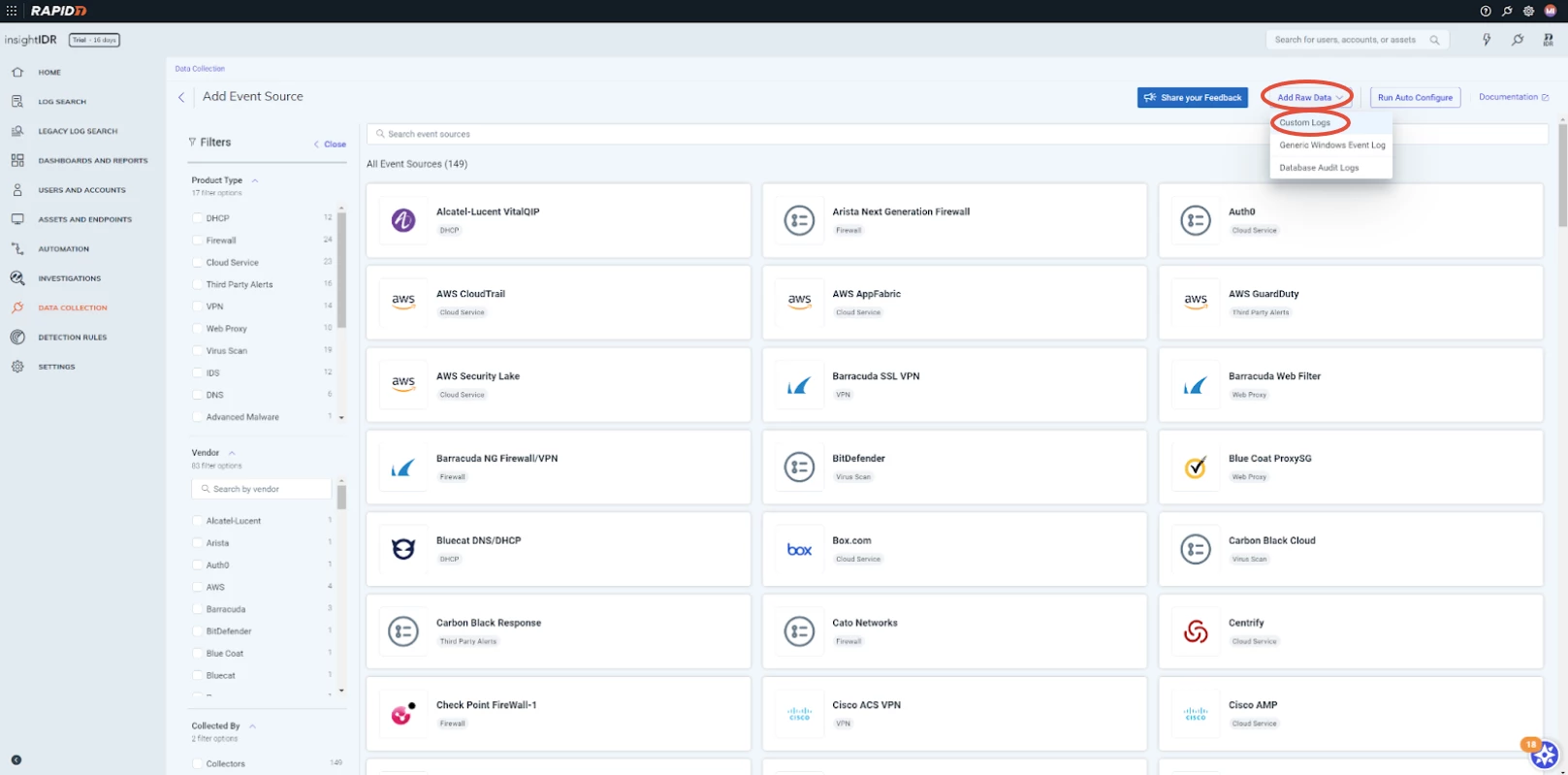Click the Cisco AMP logo icon
The width and height of the screenshot is (1568, 775).
1196,714
